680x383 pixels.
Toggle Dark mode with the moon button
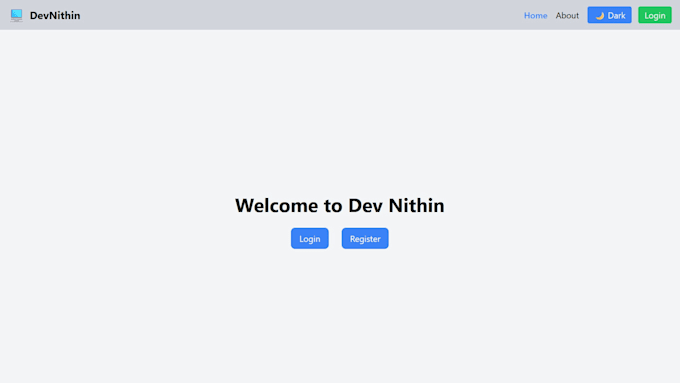point(609,15)
